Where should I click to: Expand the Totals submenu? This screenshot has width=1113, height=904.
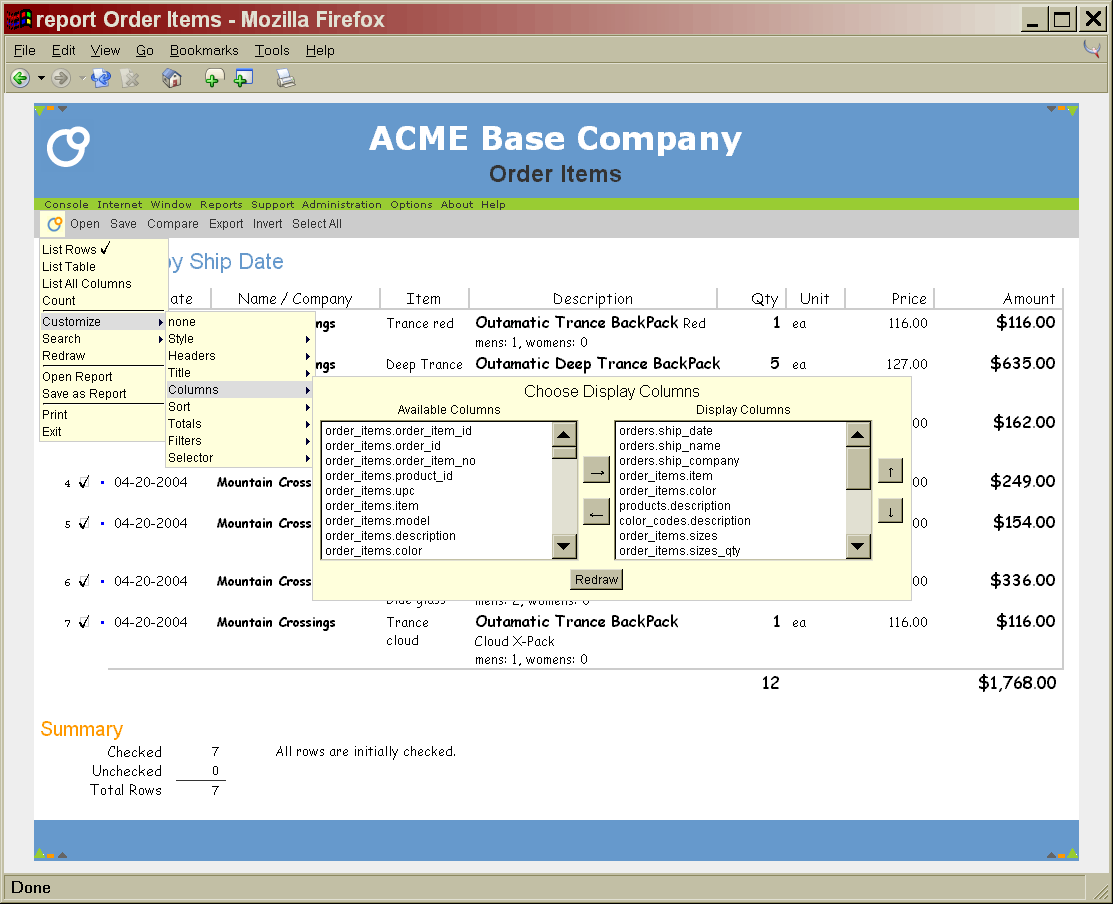click(239, 424)
